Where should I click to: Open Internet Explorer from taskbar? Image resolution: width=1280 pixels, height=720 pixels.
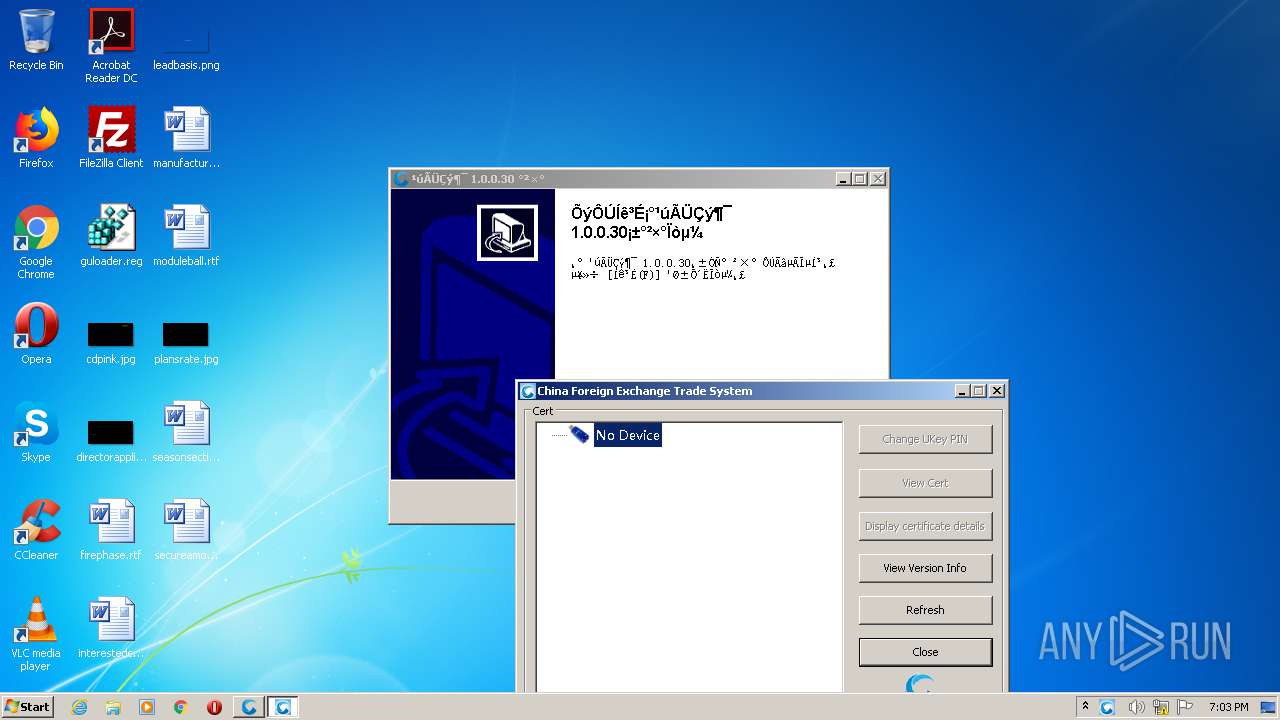point(79,707)
